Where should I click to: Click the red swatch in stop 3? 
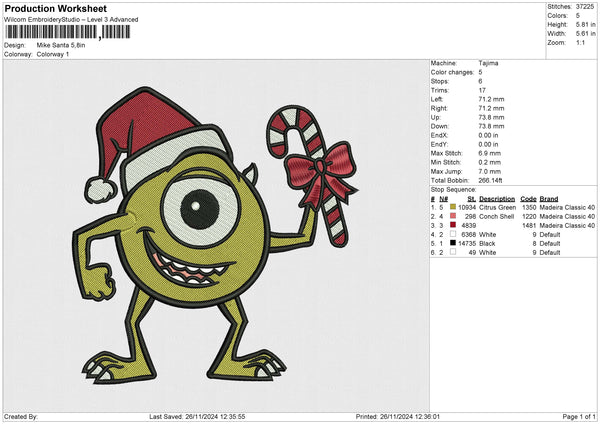453,225
